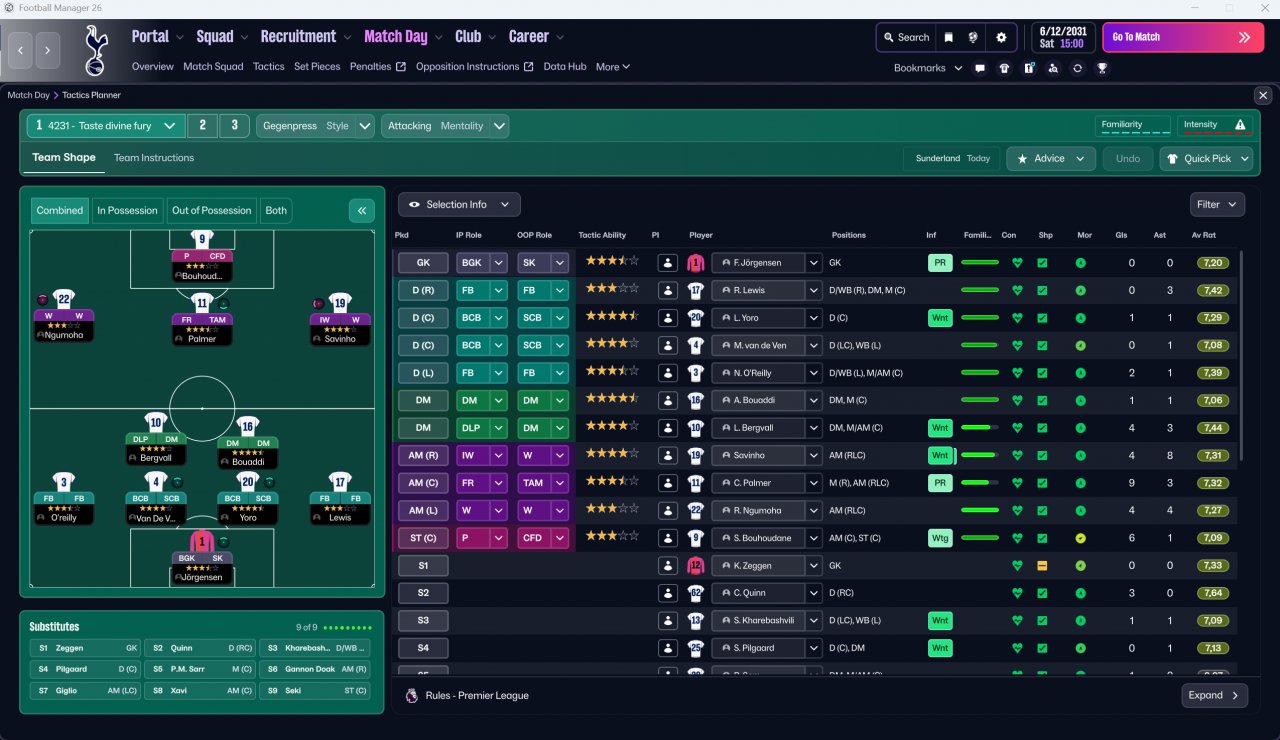Toggle match sharpness check for F. Jörgensen

(1042, 263)
